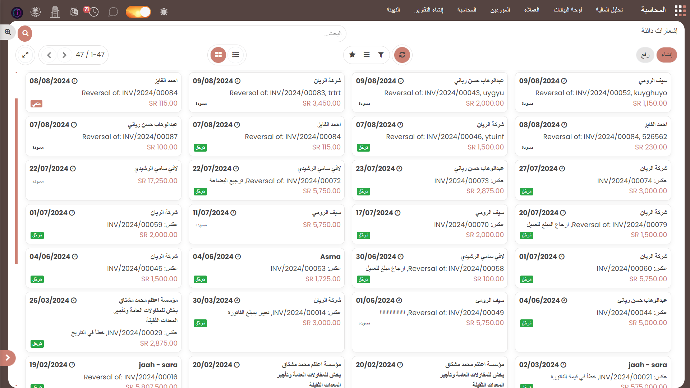Click amount SR 2,875.00 on 23/07/2024 card
The image size is (690, 388).
pos(485,191)
